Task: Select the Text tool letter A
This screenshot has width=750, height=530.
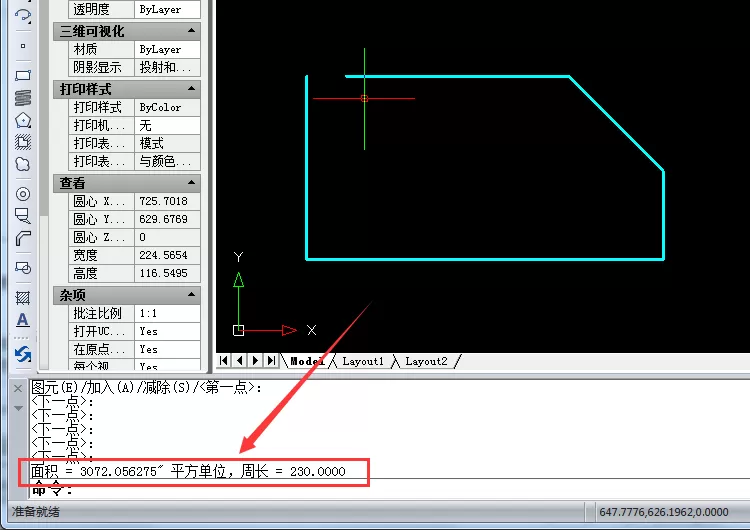Action: [22, 320]
